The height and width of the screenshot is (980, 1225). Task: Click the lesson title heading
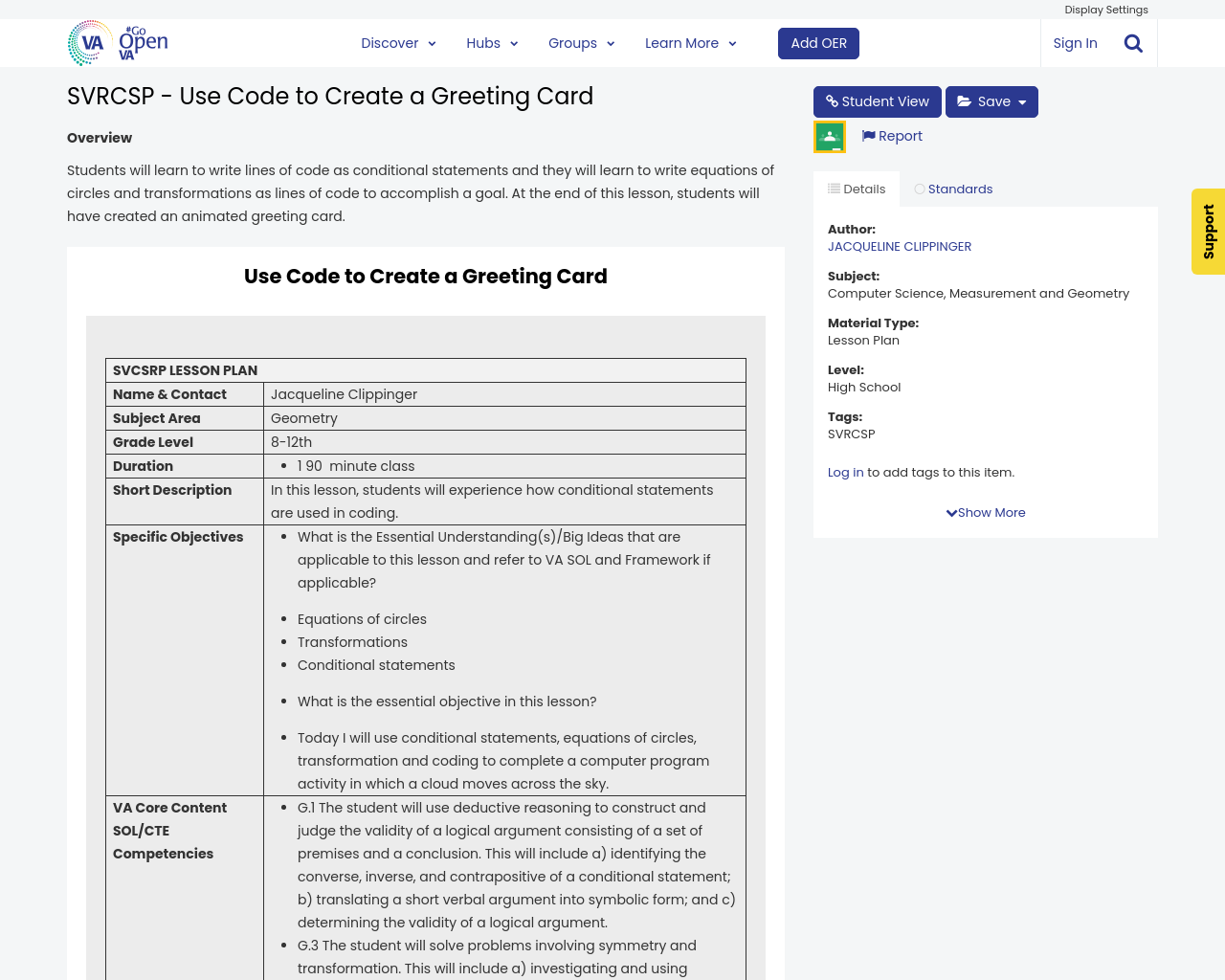pos(330,97)
